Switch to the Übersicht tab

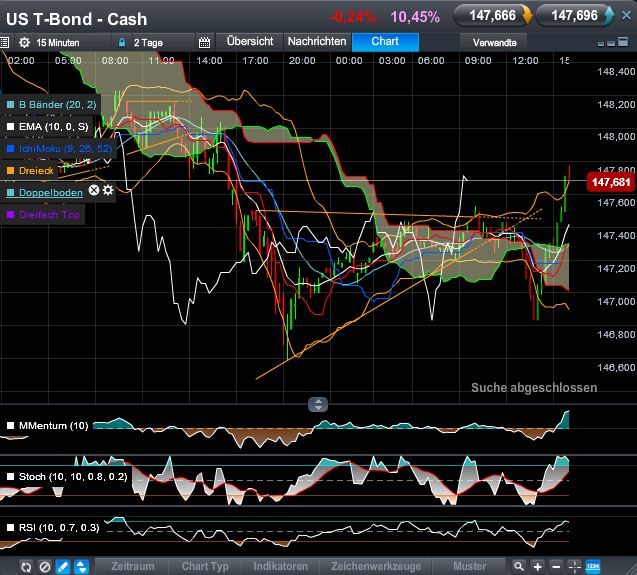coord(250,41)
